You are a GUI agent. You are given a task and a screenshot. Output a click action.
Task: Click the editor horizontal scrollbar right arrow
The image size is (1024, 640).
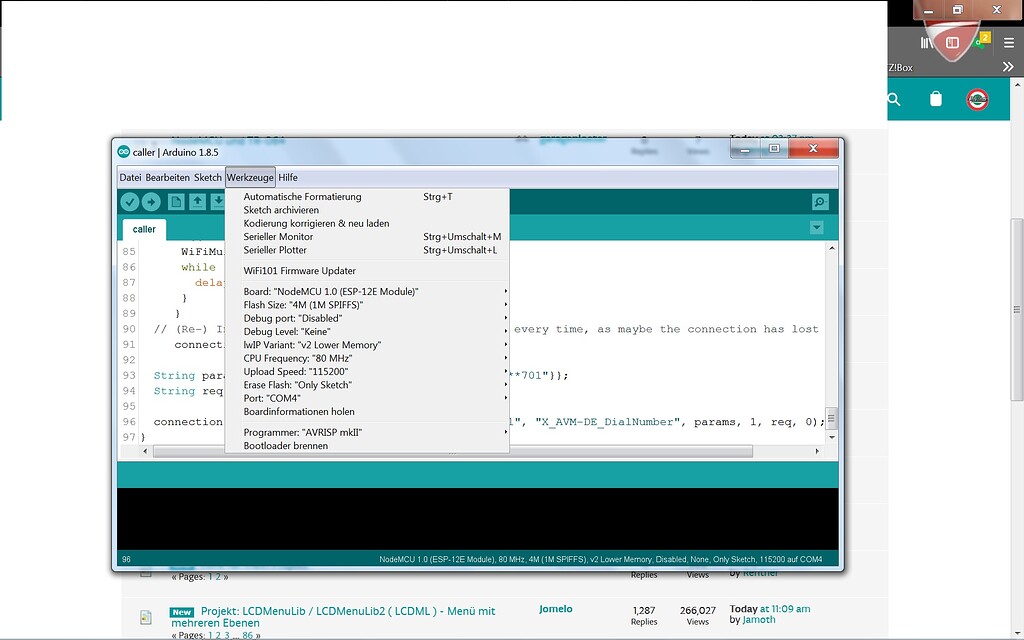[817, 451]
